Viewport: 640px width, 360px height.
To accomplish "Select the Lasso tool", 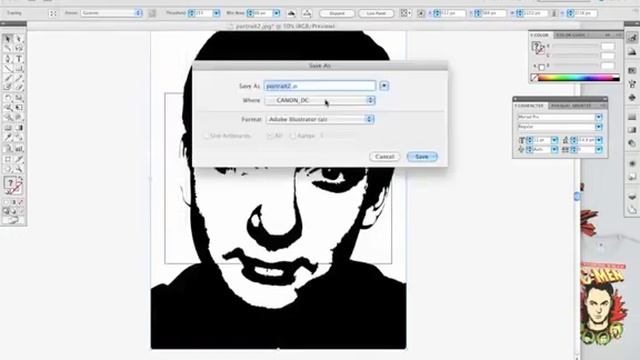I will coord(18,49).
